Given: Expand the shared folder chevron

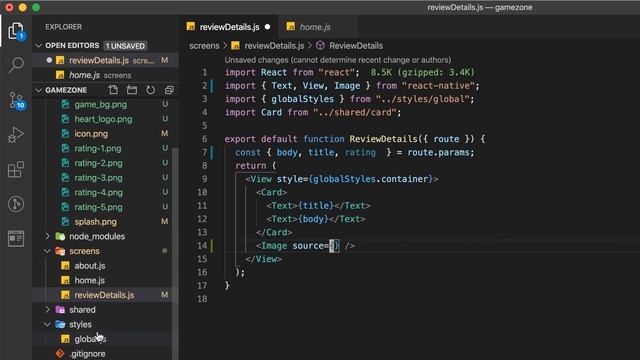Looking at the screenshot, I should (47, 310).
